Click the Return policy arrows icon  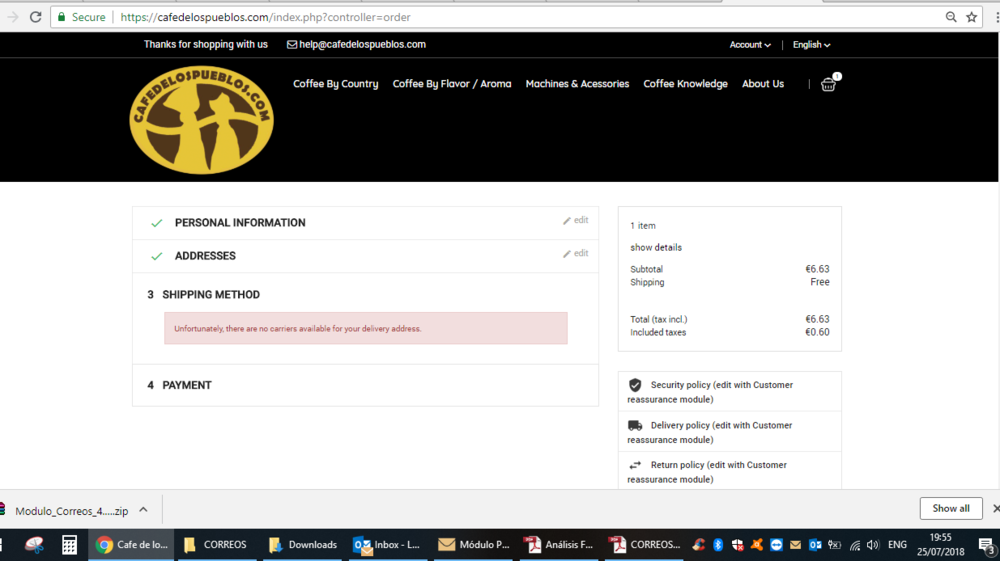[x=635, y=465]
